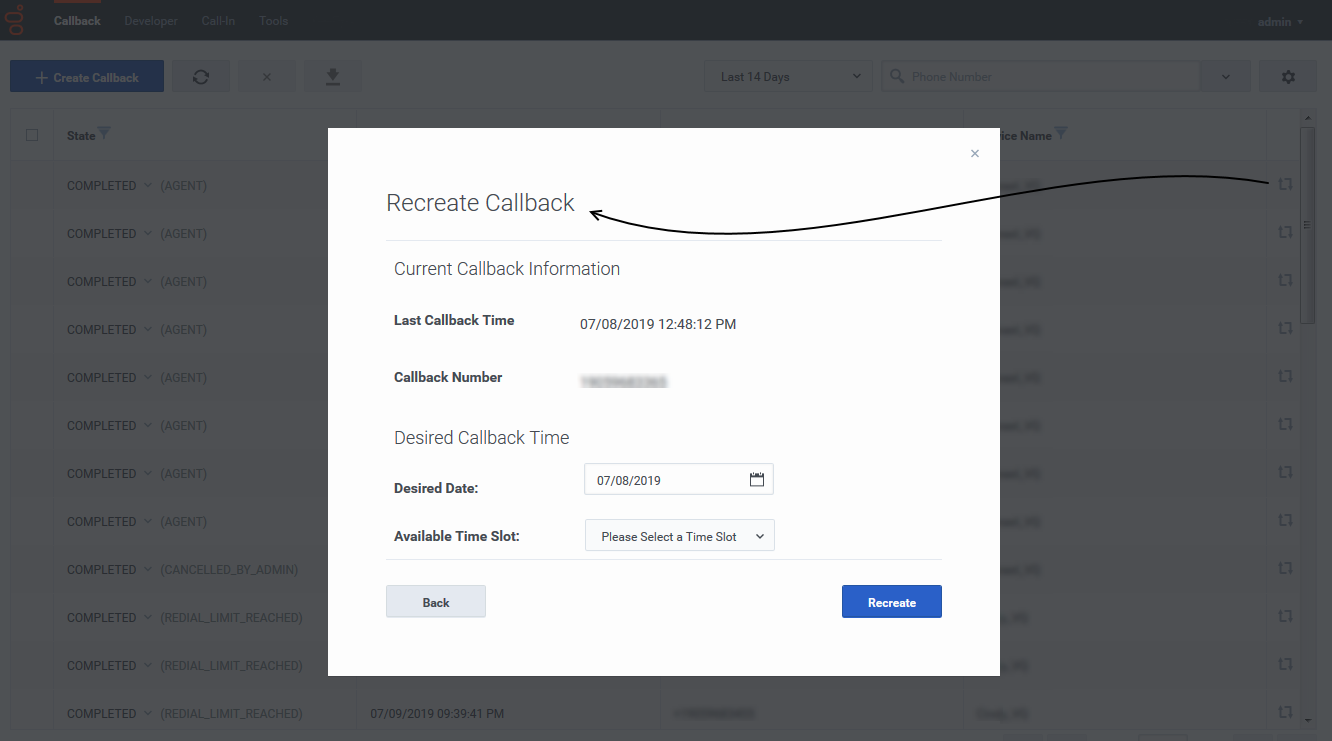The width and height of the screenshot is (1332, 741).
Task: Open the Service Name filter funnel
Action: pyautogui.click(x=1062, y=133)
